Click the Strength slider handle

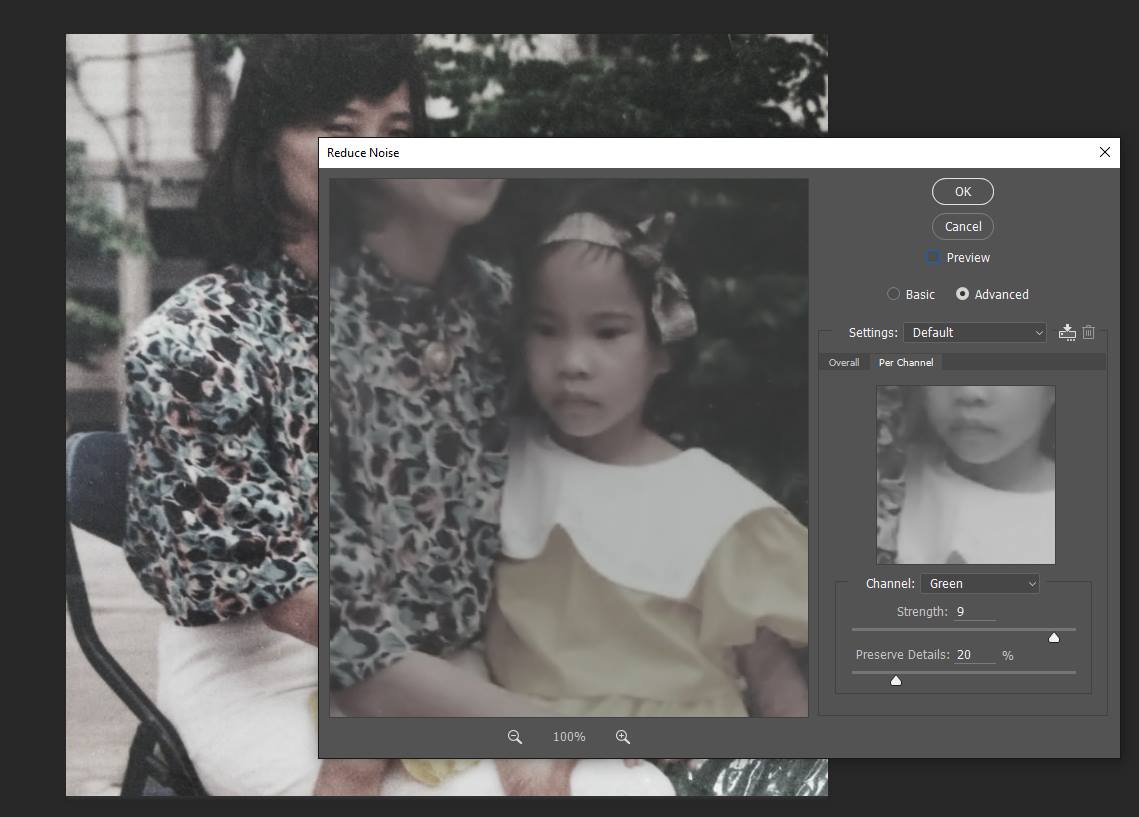tap(1053, 637)
